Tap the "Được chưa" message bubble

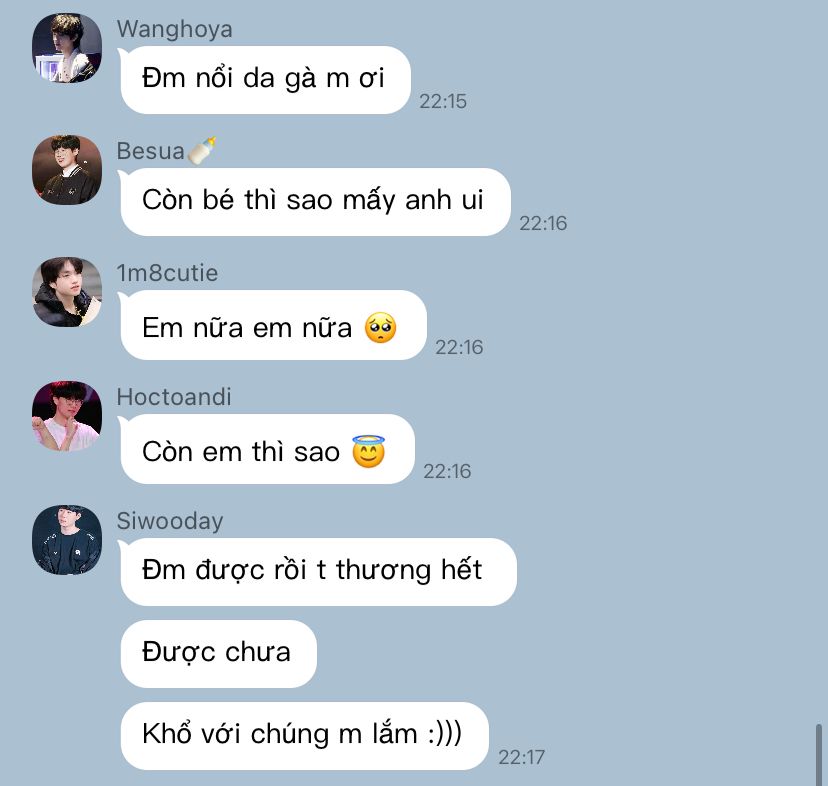coord(219,654)
